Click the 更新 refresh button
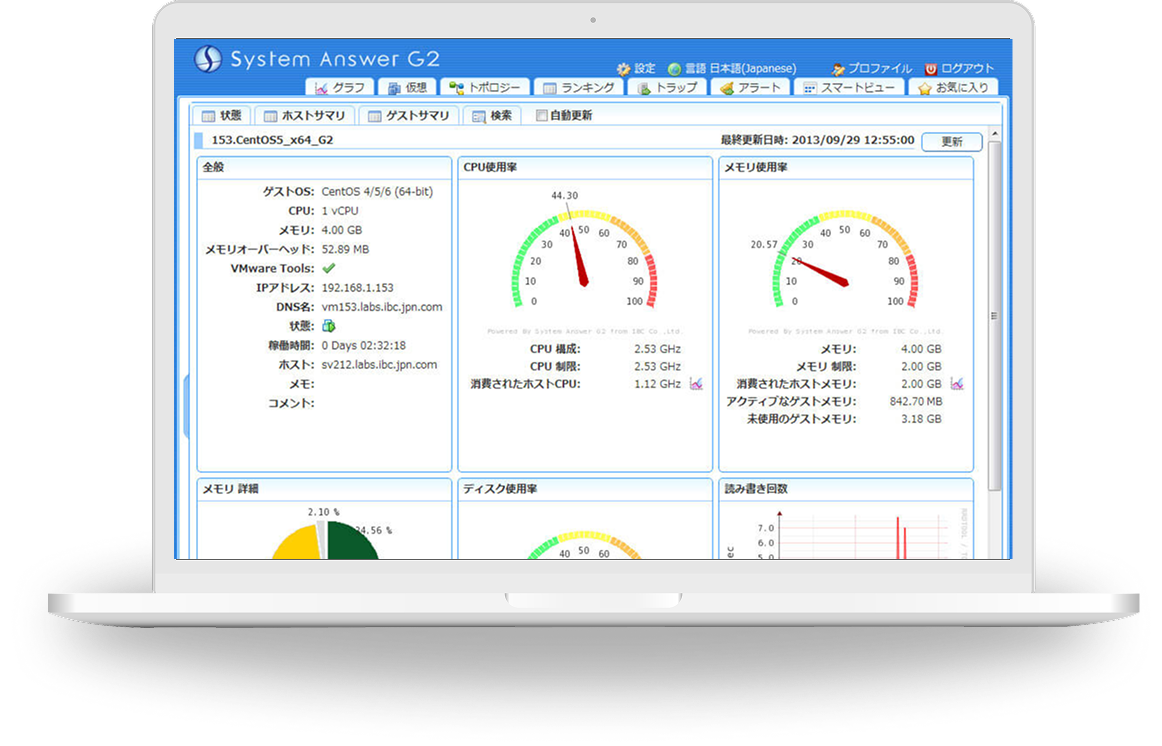Screen dimensions: 1162x746 (951, 142)
